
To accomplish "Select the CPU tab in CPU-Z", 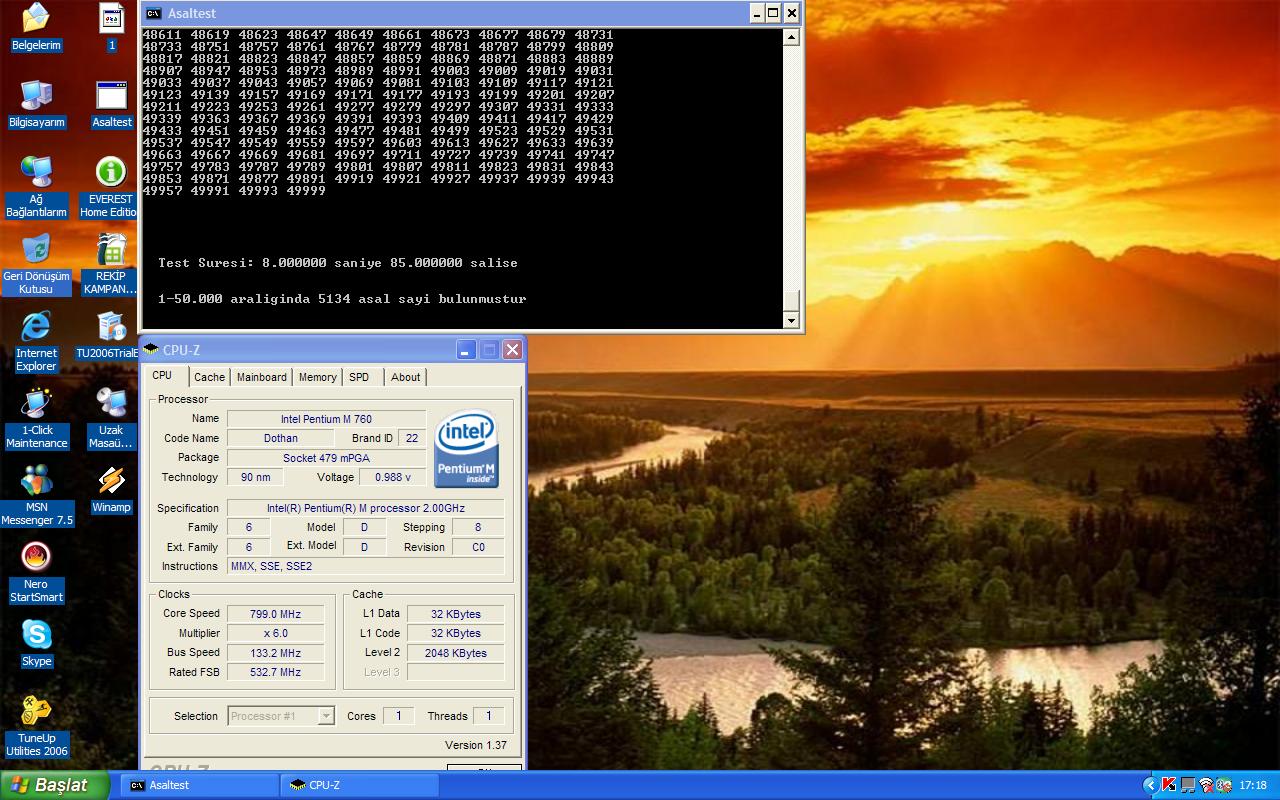I will click(163, 375).
